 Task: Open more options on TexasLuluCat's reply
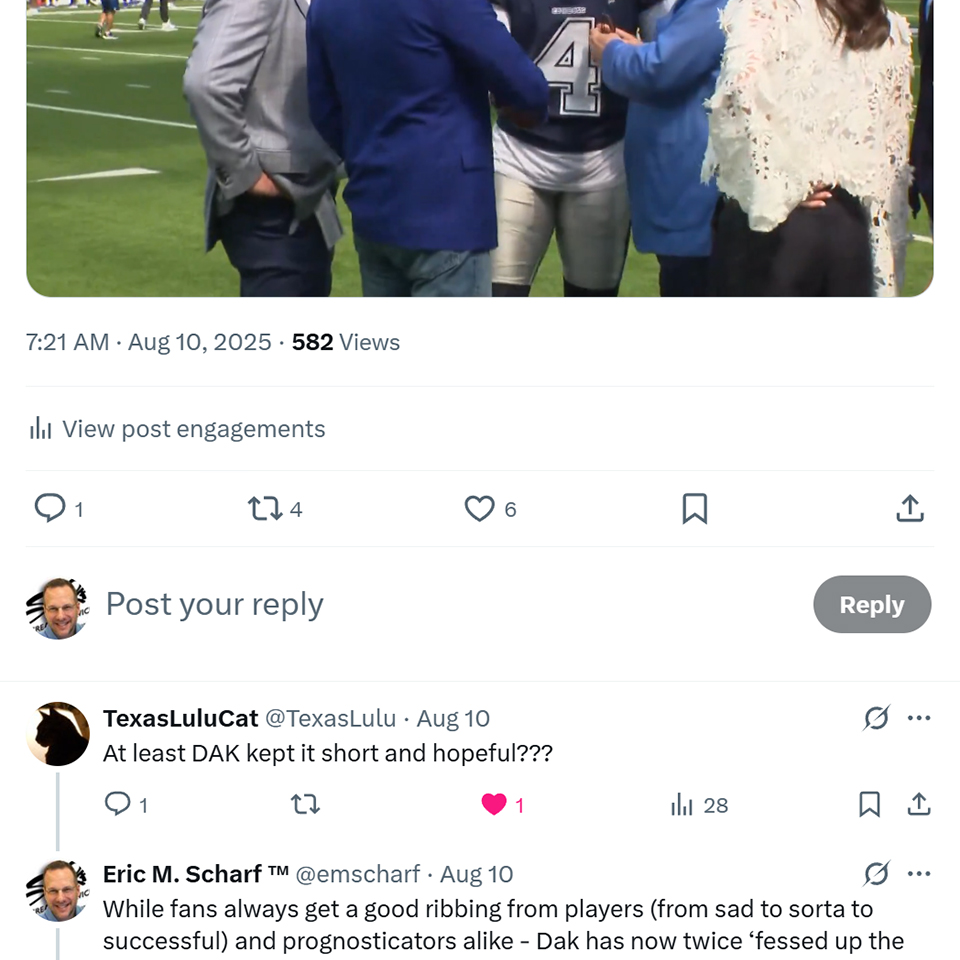click(919, 718)
